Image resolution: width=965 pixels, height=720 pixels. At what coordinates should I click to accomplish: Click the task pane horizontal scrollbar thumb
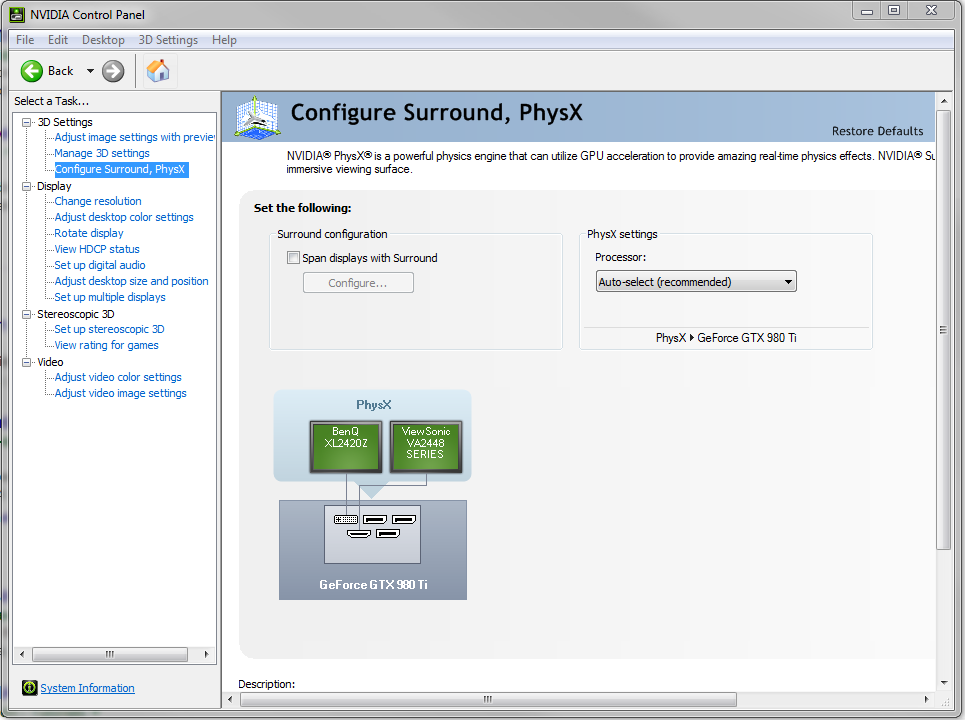coord(110,654)
